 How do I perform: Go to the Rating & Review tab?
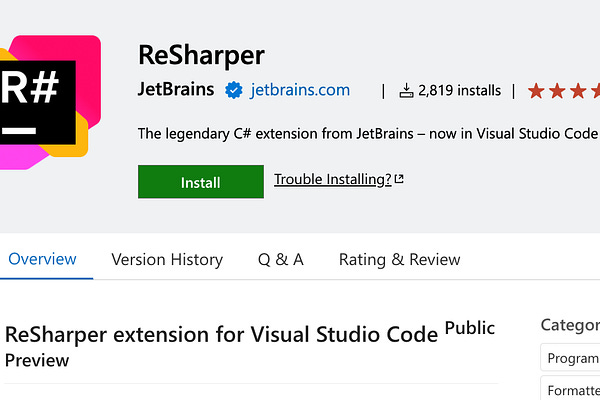(399, 260)
